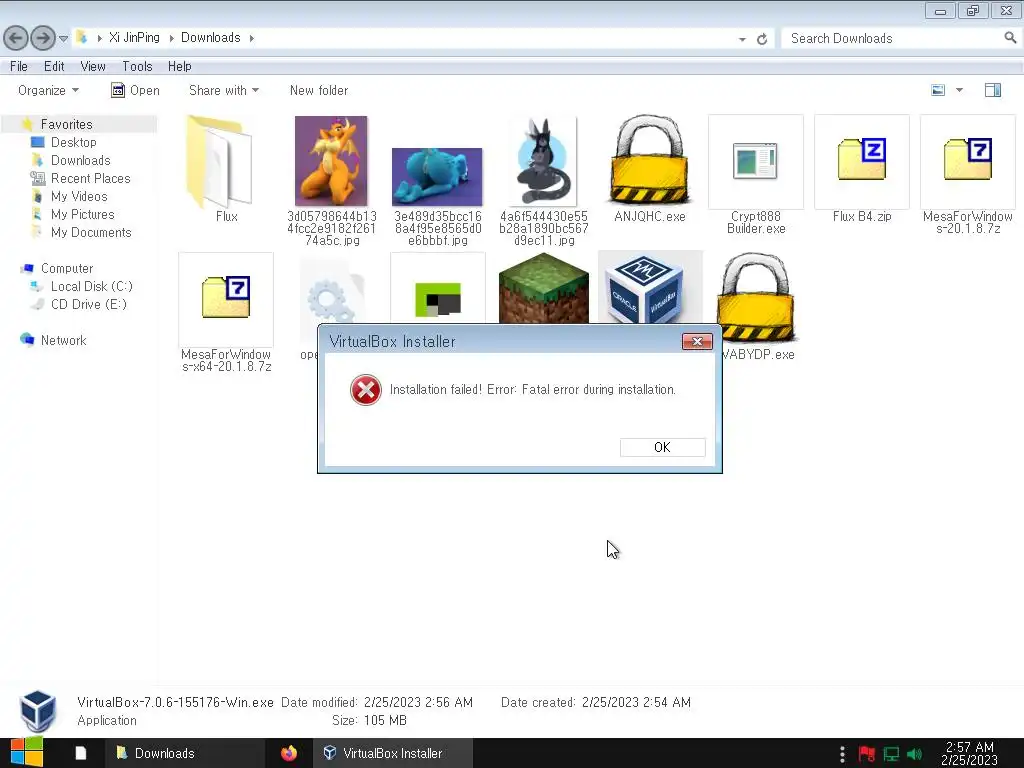Select Local Disk (C:) in the sidebar
This screenshot has width=1024, height=768.
point(91,287)
